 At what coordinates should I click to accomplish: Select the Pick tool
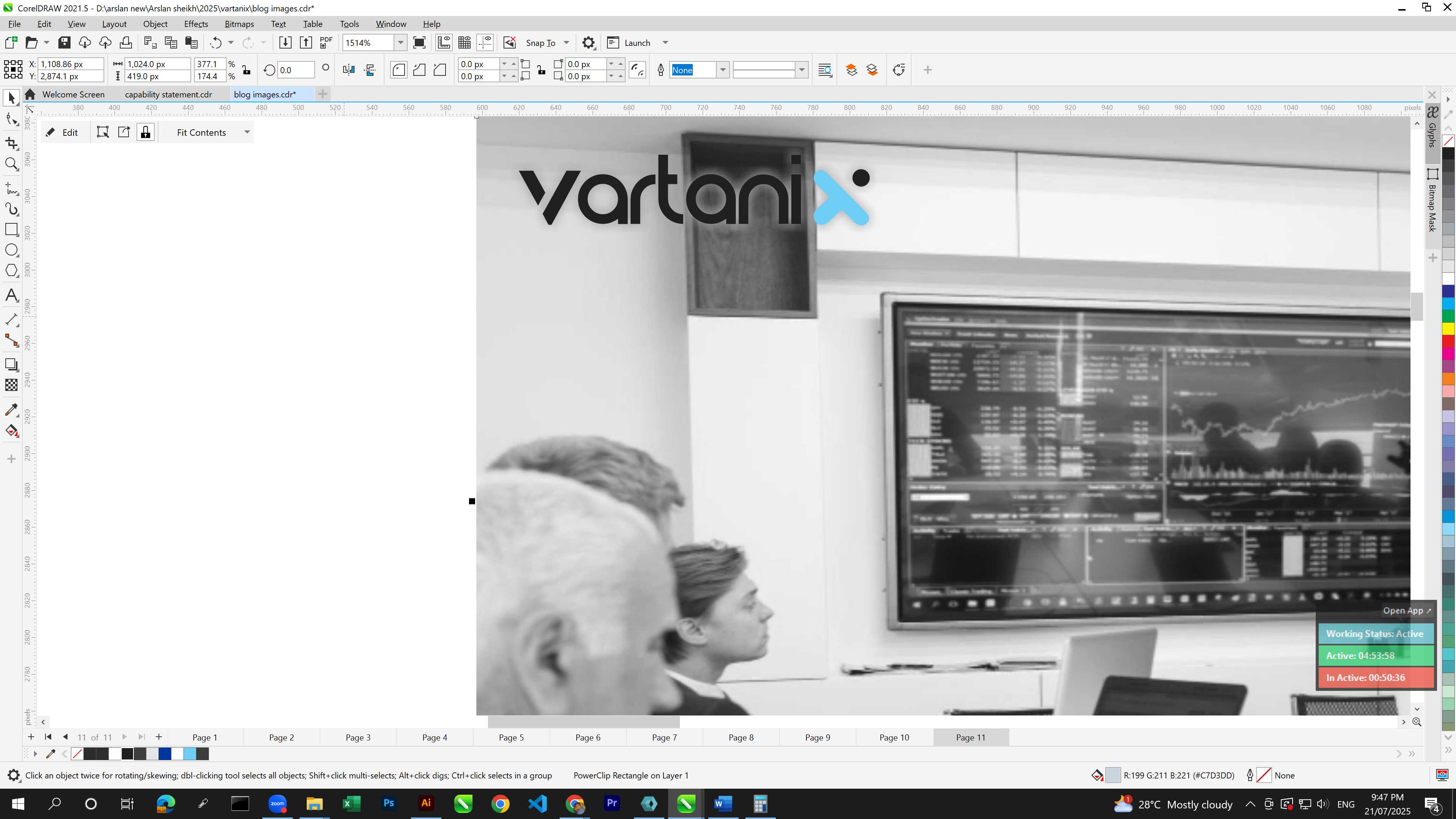click(x=11, y=98)
